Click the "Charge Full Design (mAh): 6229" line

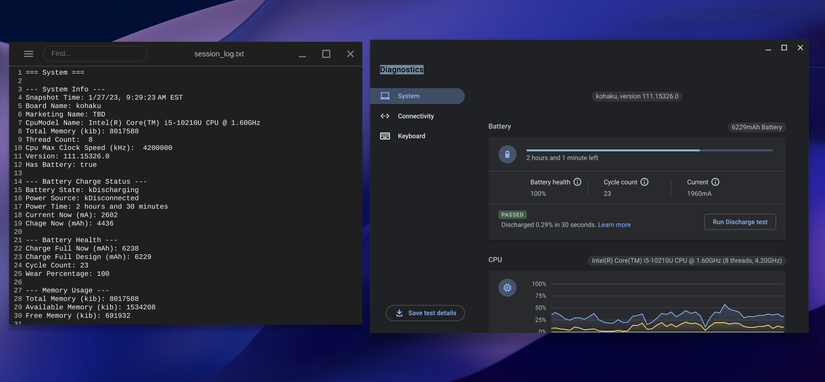tap(88, 257)
